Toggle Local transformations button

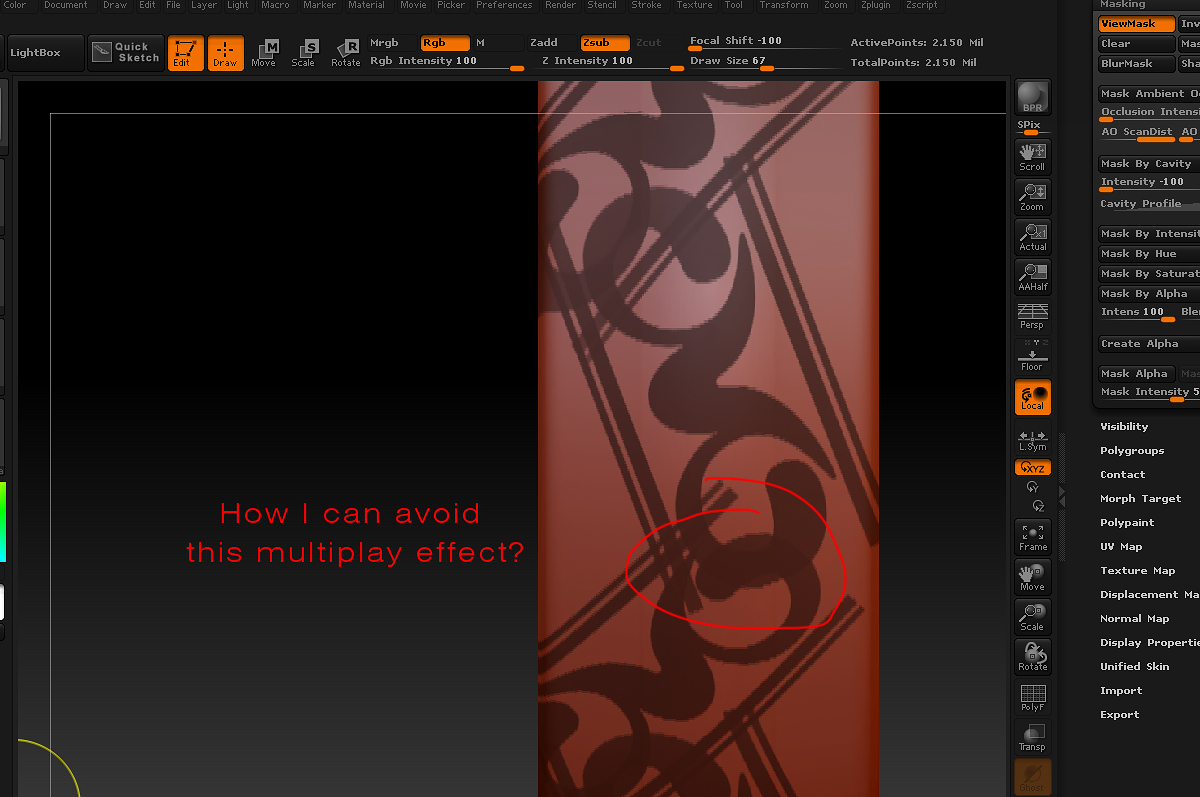pyautogui.click(x=1033, y=397)
